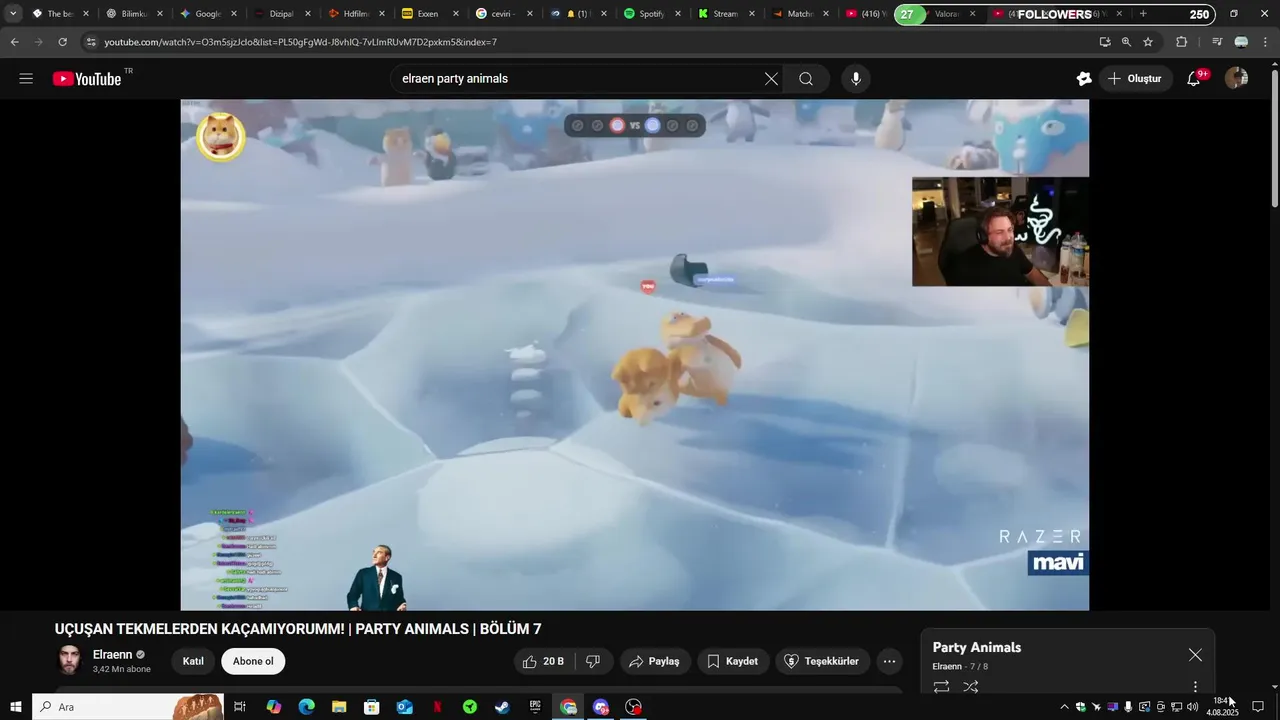Screen dimensions: 1280x720
Task: Close the Party Animals playlist panel
Action: [1195, 655]
